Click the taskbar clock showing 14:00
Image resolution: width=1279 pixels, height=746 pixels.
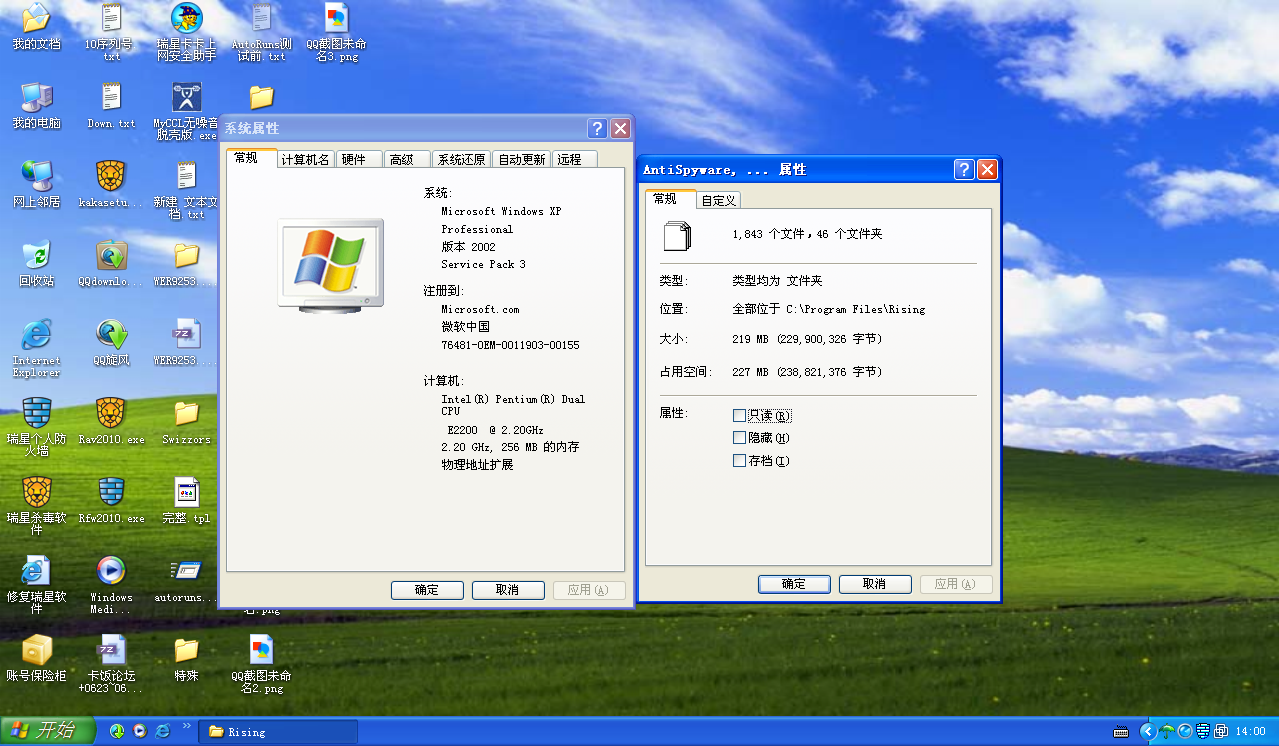[1251, 732]
